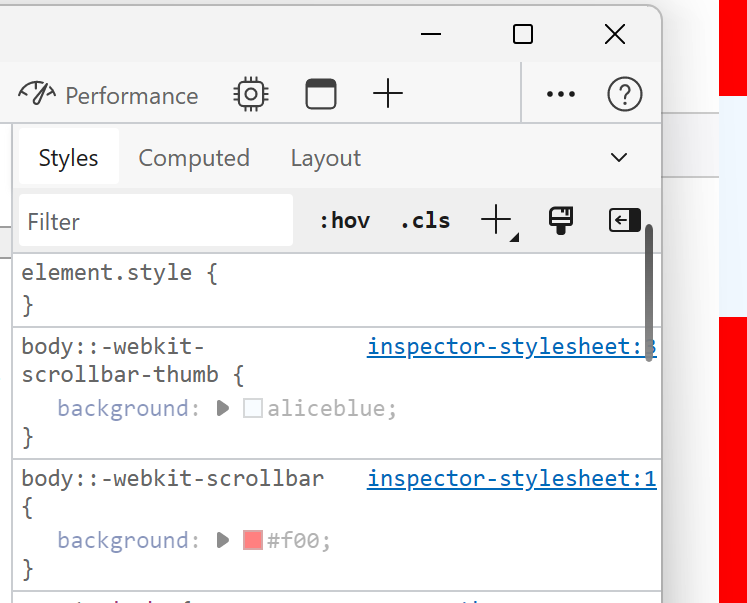Toggle the computed styles sidebar icon
The image size is (747, 603).
pyautogui.click(x=625, y=220)
